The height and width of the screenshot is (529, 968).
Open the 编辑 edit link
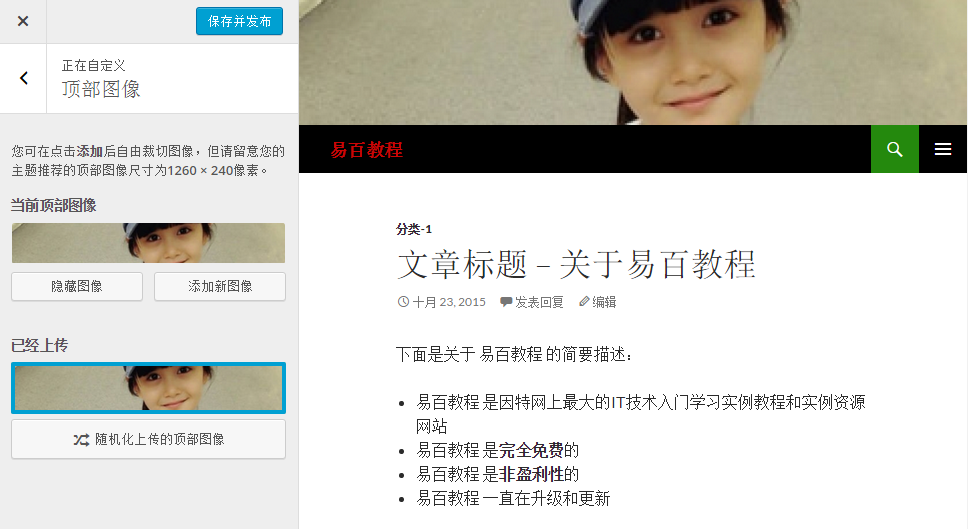coord(604,302)
